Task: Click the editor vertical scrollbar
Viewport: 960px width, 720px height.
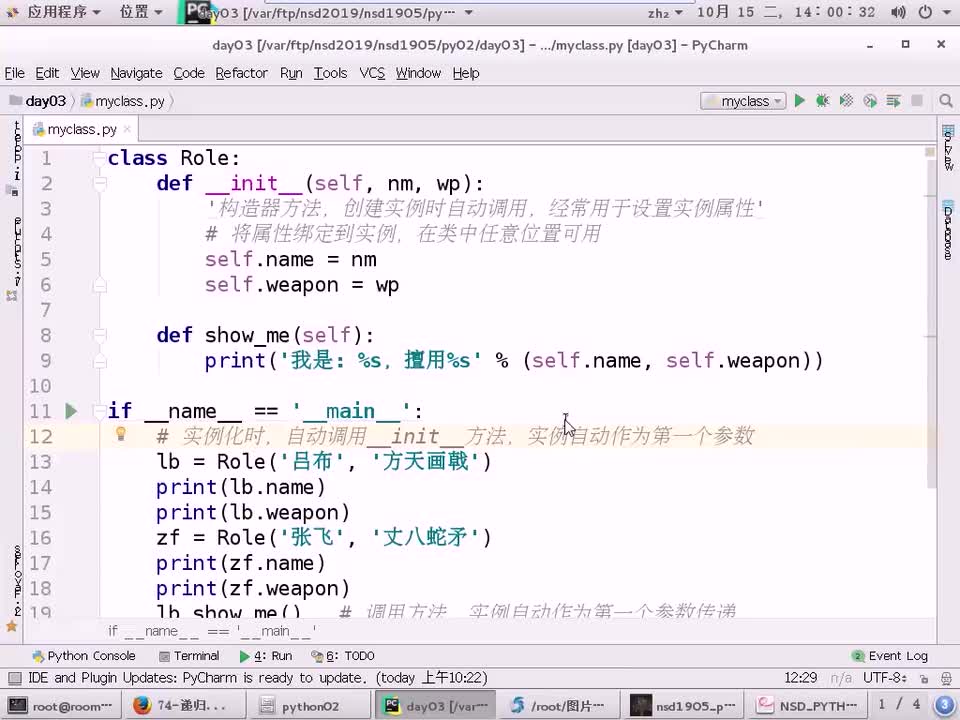Action: [x=931, y=324]
